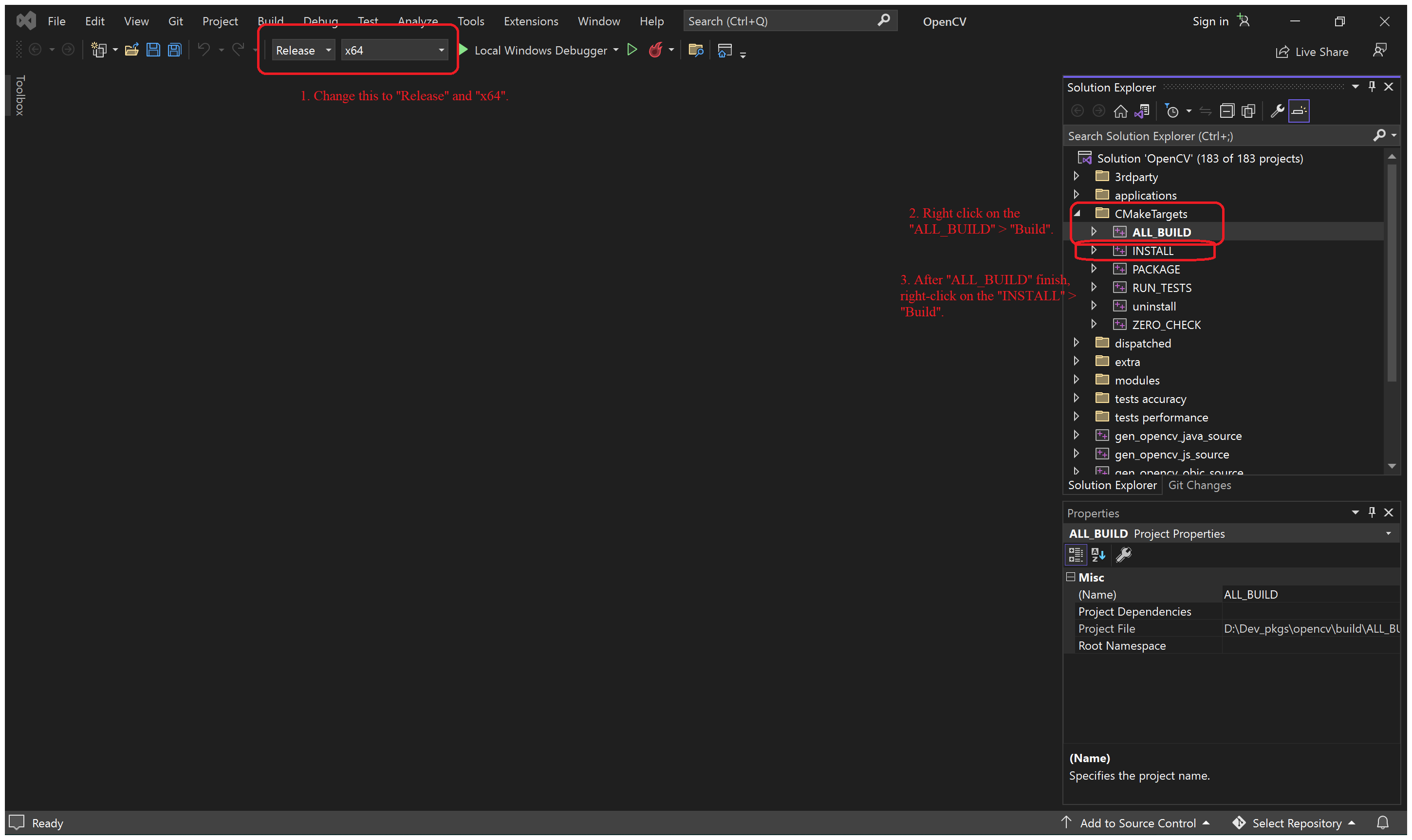This screenshot has height=840, width=1412.
Task: Expand the INSTALL project node
Action: click(x=1094, y=250)
